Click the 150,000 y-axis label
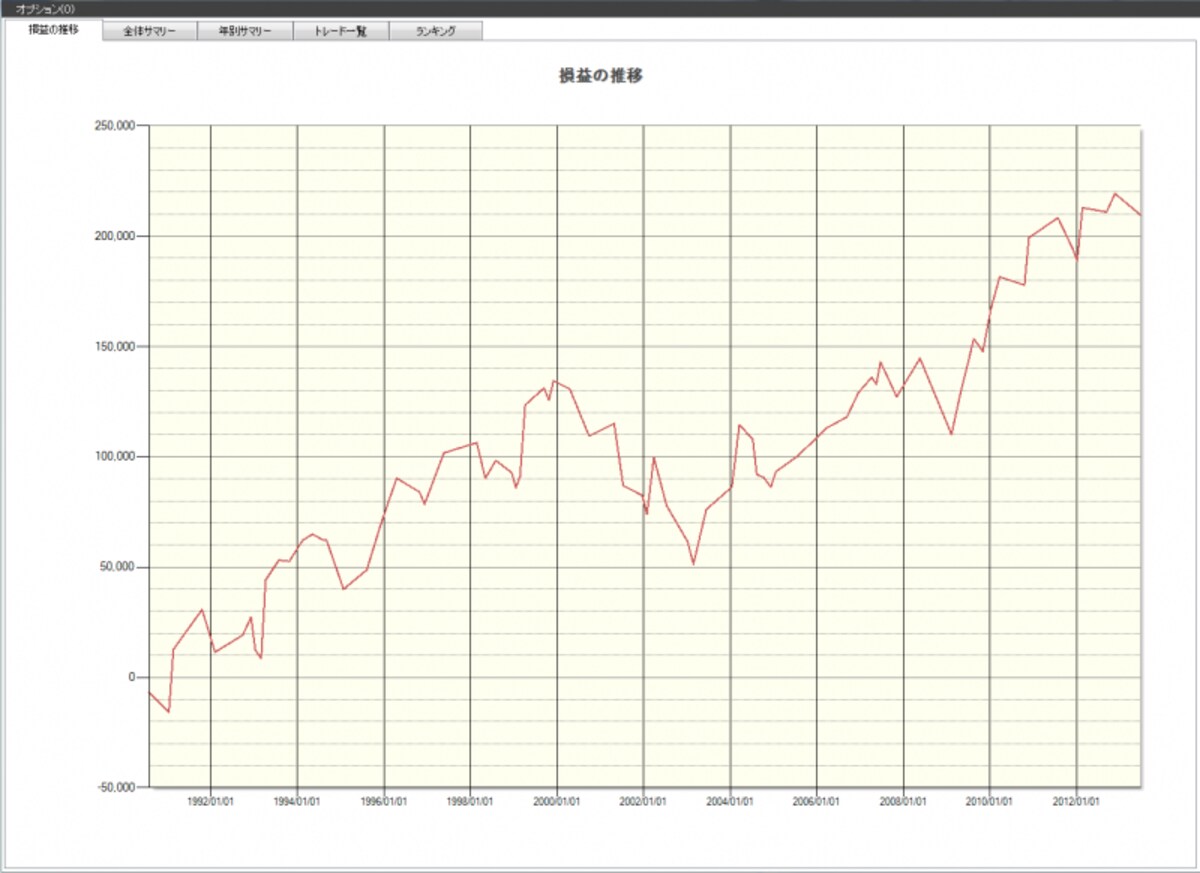Viewport: 1200px width, 873px height. (x=114, y=347)
